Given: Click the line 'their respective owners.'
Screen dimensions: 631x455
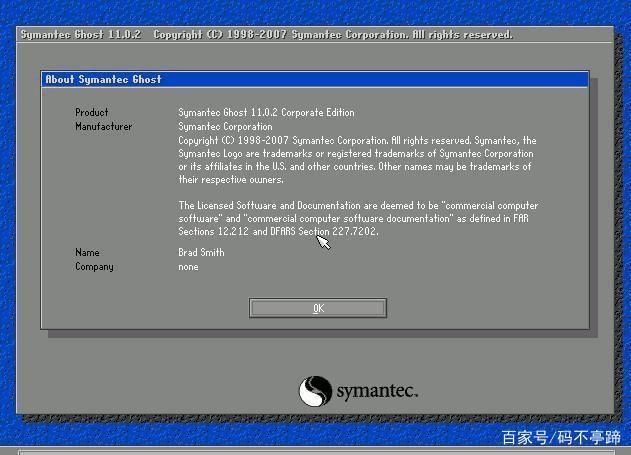Looking at the screenshot, I should click(x=231, y=179).
